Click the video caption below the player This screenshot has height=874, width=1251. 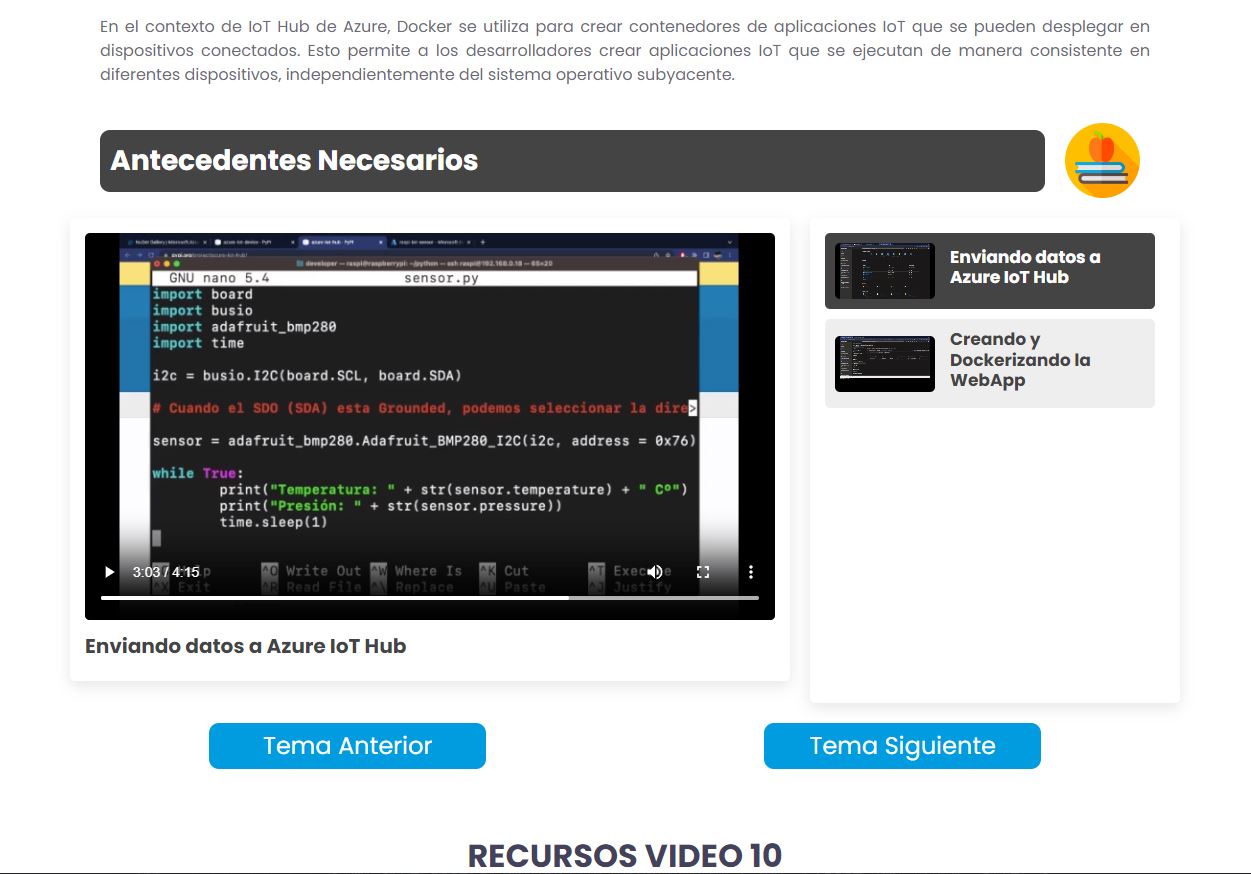coord(245,646)
